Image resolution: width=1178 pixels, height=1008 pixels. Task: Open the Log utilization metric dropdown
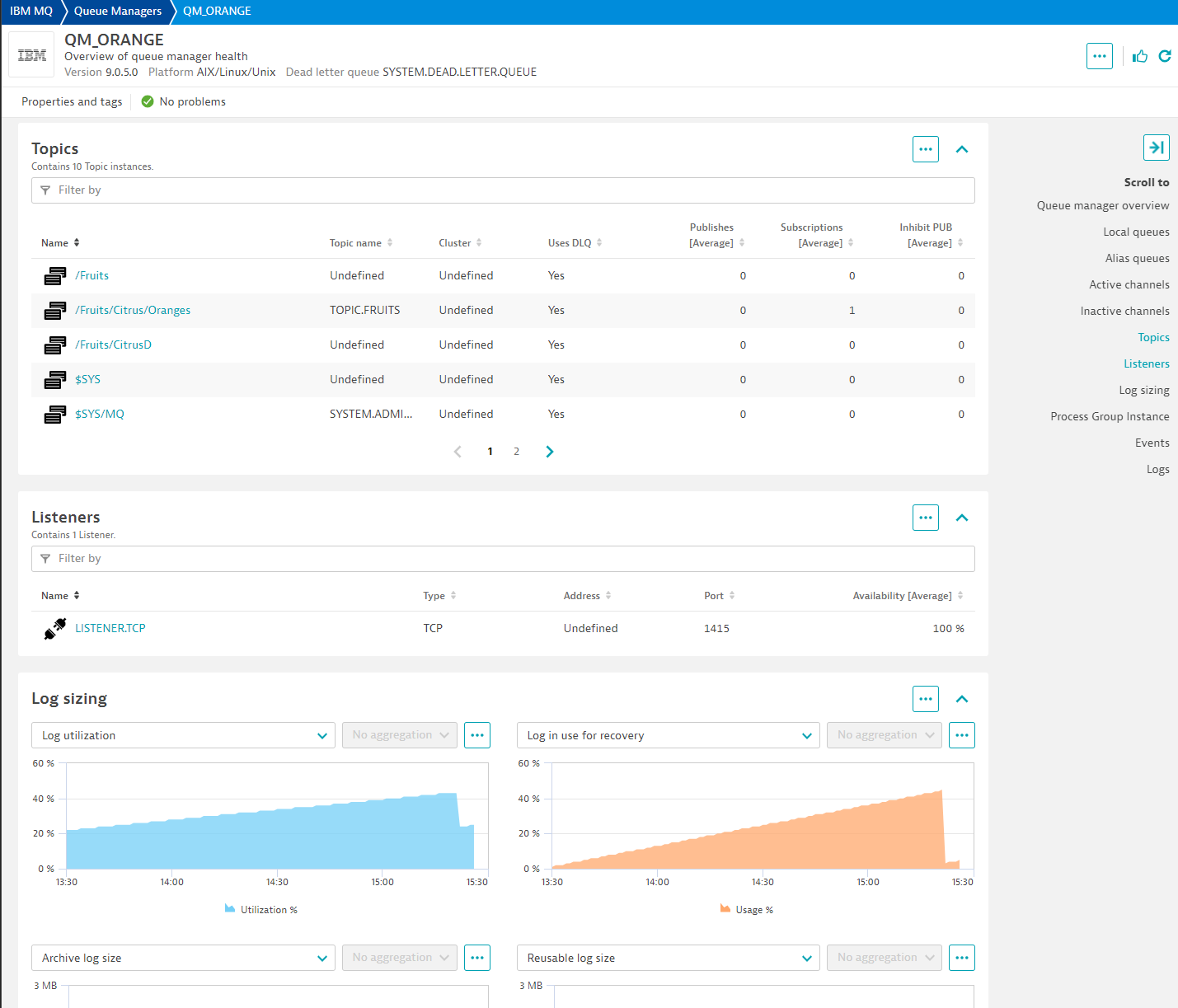(183, 735)
